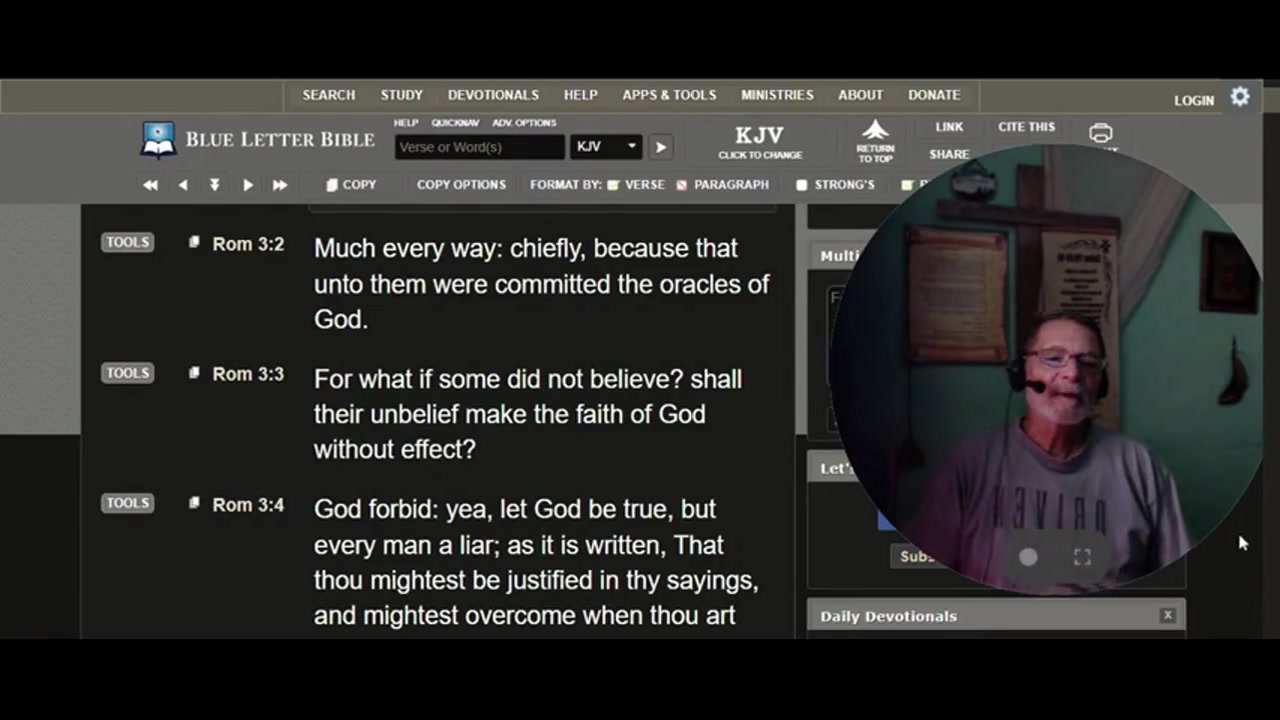
Task: Jump to previous book double-left arrow
Action: tap(150, 185)
